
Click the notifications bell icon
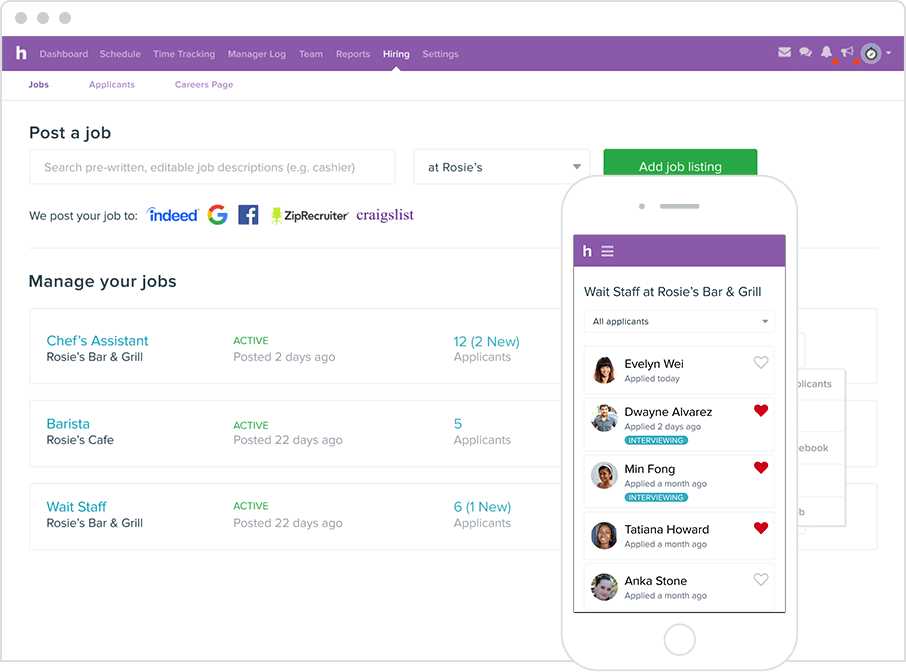(x=826, y=53)
